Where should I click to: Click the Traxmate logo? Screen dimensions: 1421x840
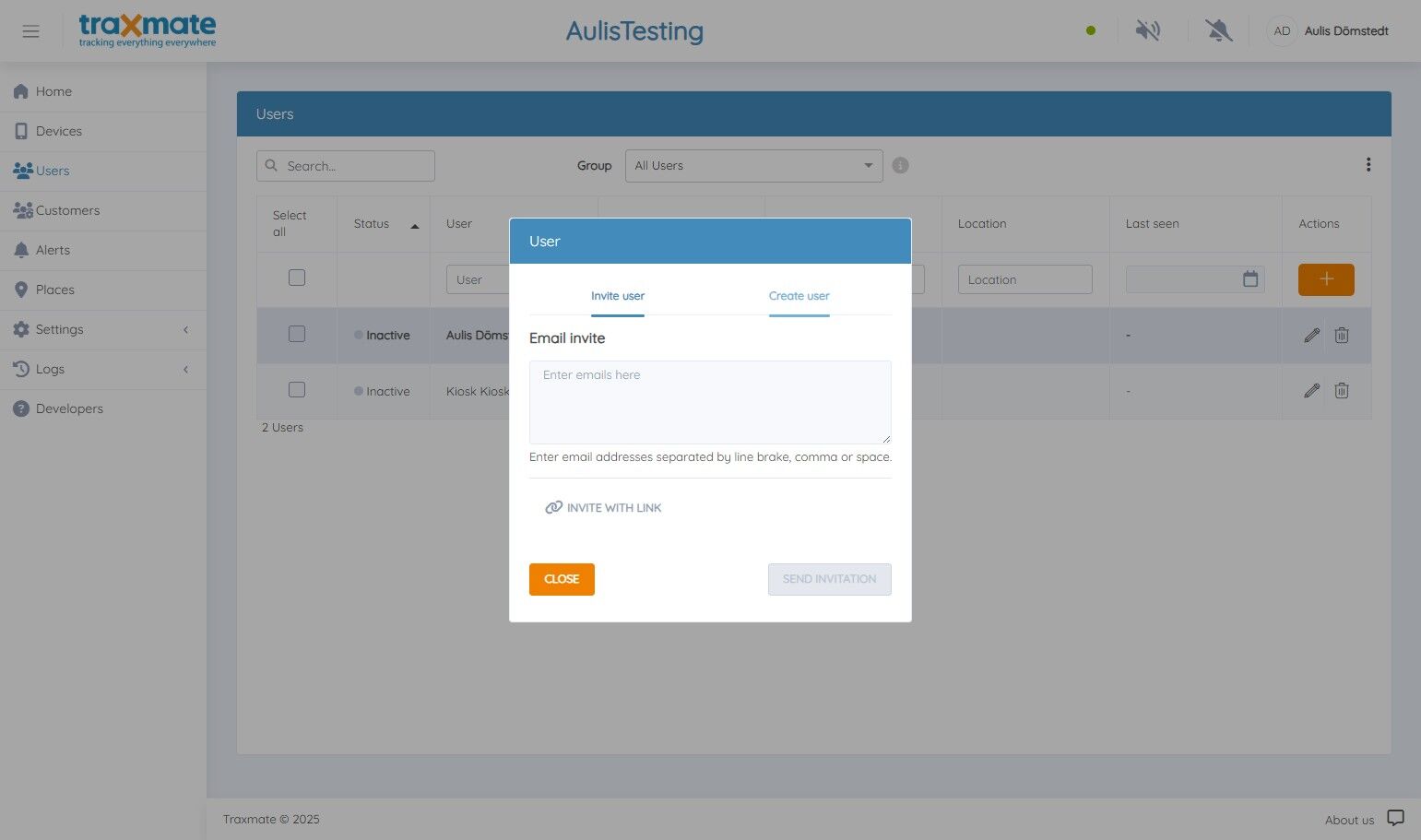click(x=148, y=30)
